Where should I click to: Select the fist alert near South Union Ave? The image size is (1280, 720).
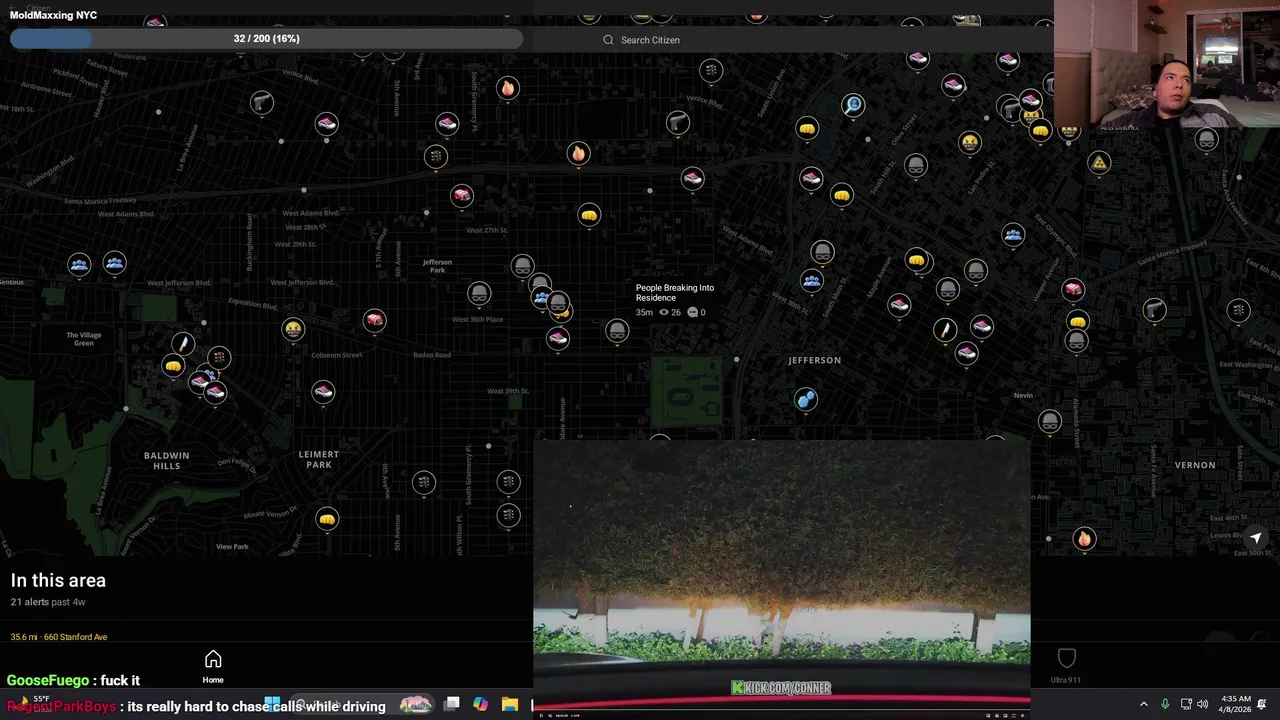pos(807,128)
